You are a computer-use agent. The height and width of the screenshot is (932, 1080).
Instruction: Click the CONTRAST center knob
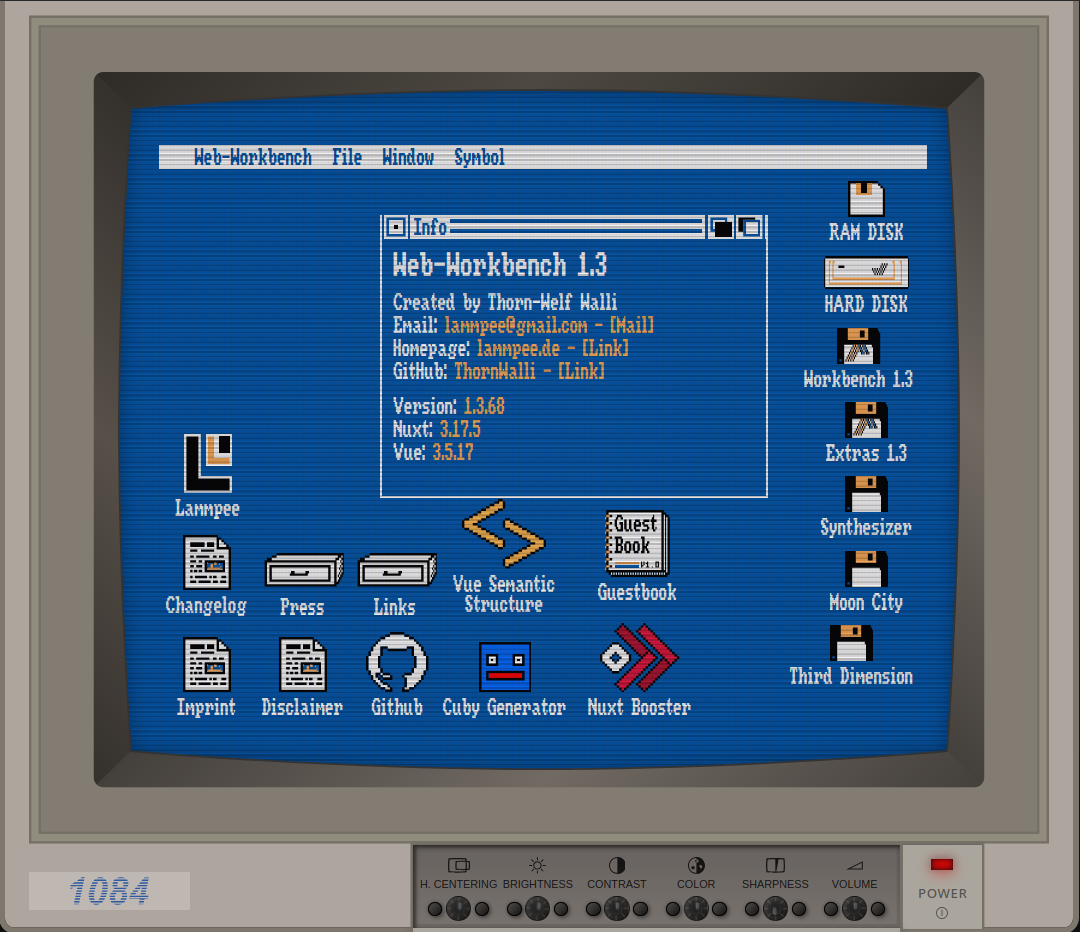[616, 909]
